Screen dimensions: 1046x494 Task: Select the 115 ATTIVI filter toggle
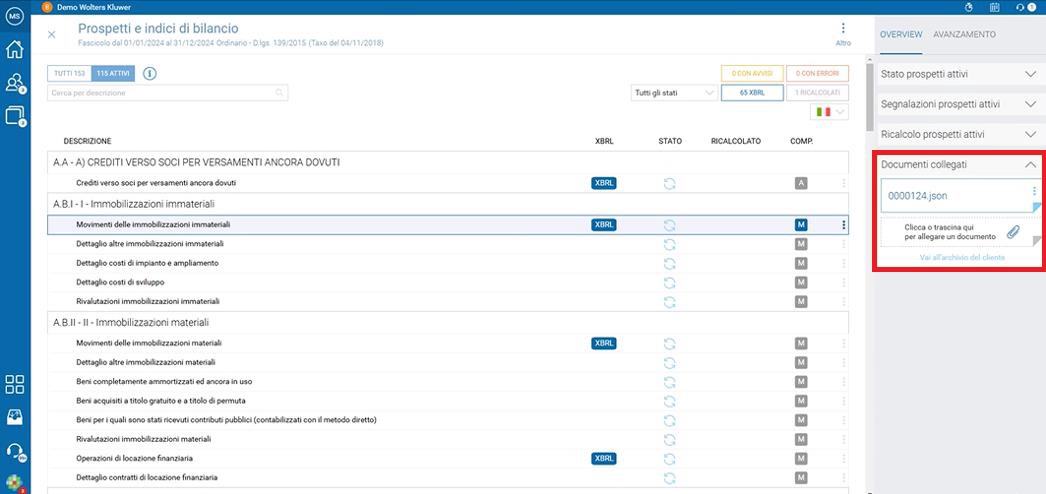(113, 73)
